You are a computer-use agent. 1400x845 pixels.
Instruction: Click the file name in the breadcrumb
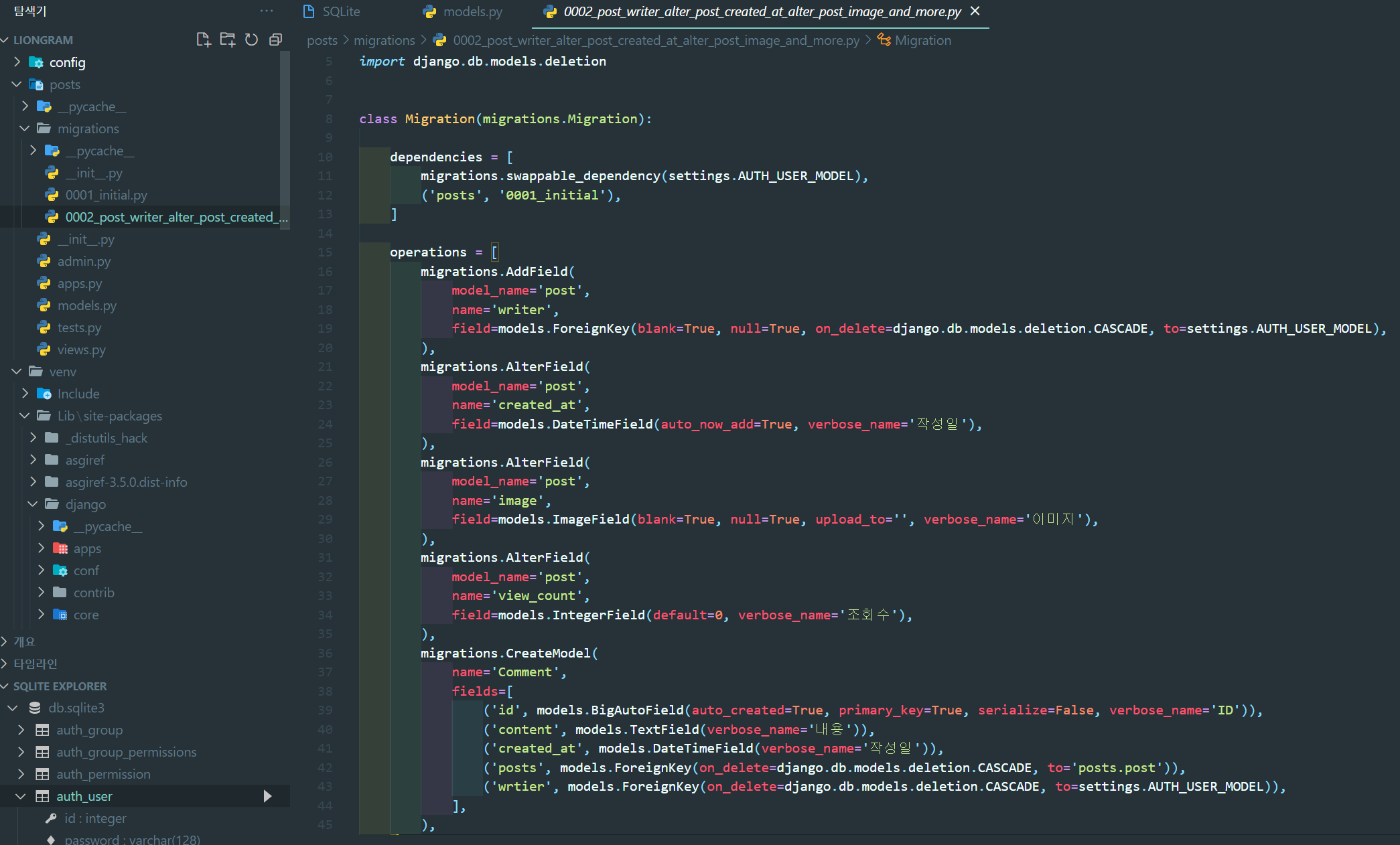pos(656,40)
